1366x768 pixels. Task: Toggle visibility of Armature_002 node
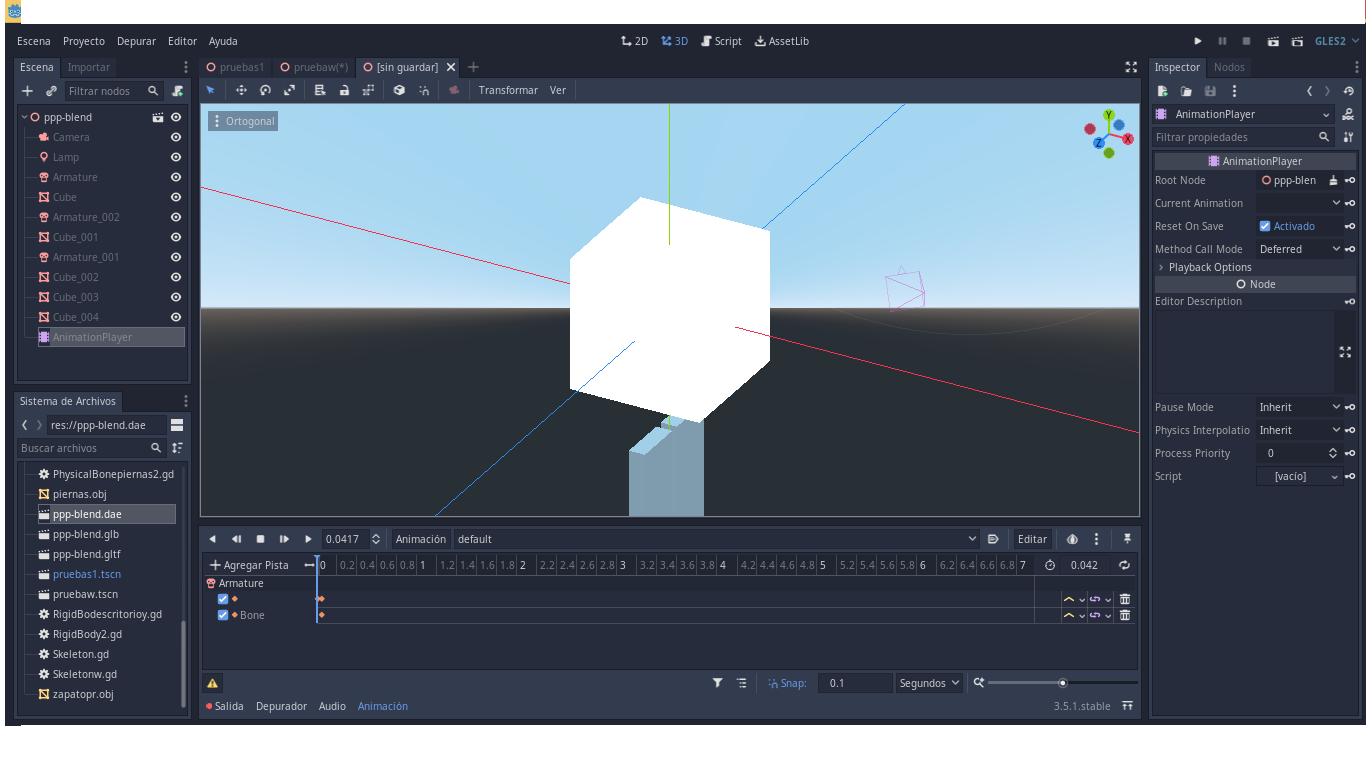(176, 217)
